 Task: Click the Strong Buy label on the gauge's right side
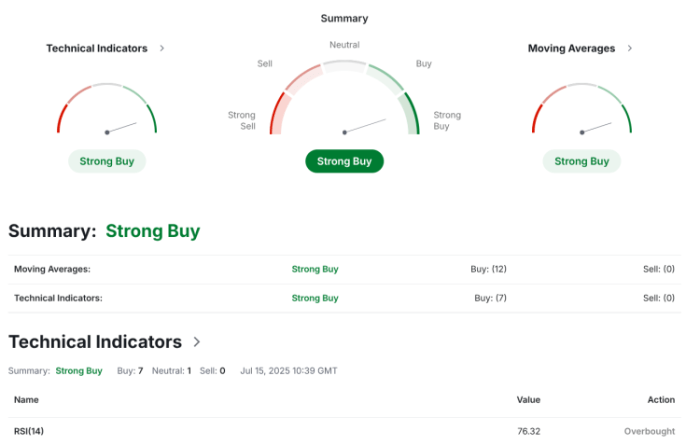pyautogui.click(x=447, y=121)
